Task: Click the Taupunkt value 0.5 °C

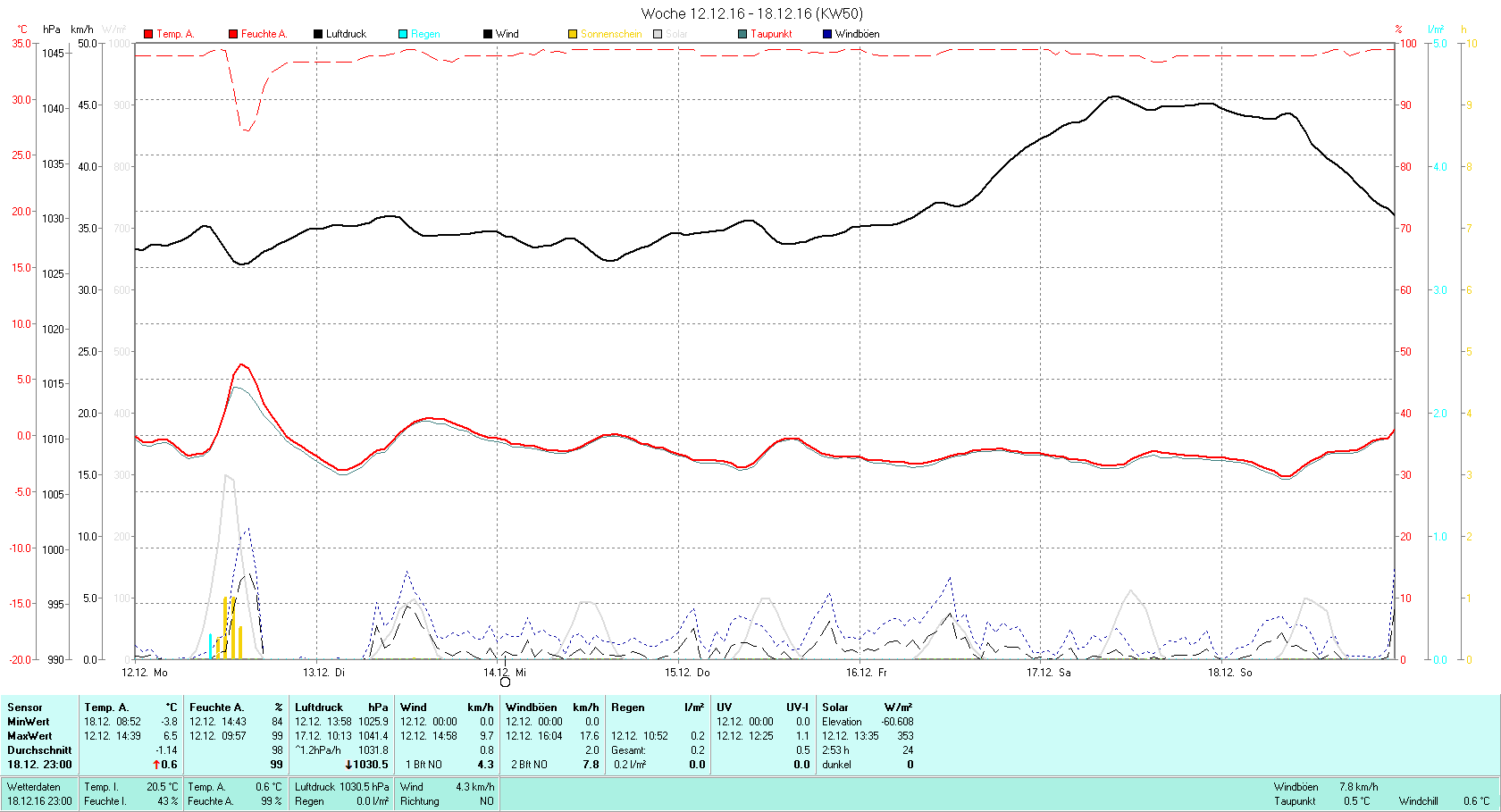Action: pos(1356,801)
